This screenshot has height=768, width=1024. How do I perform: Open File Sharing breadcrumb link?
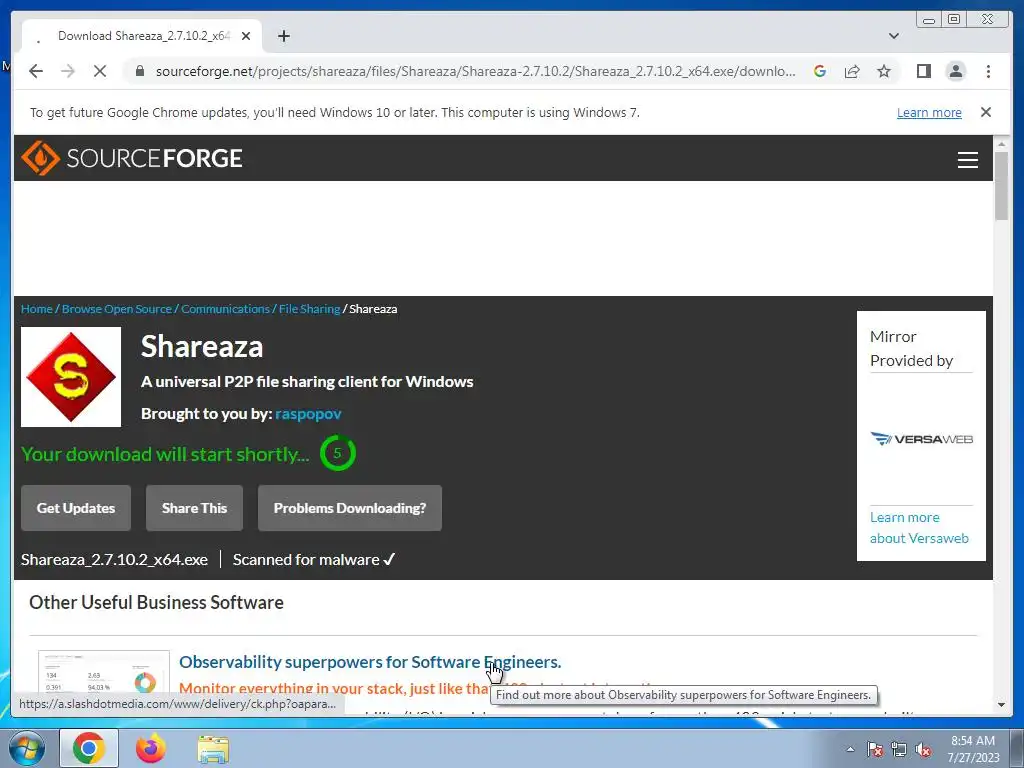point(310,309)
